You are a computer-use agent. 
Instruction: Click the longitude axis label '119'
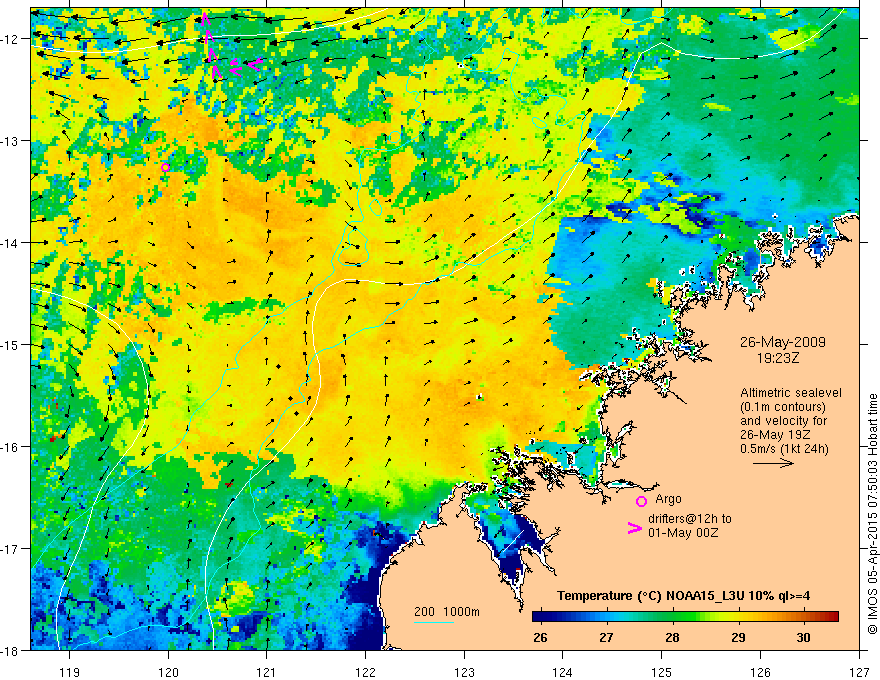70,672
